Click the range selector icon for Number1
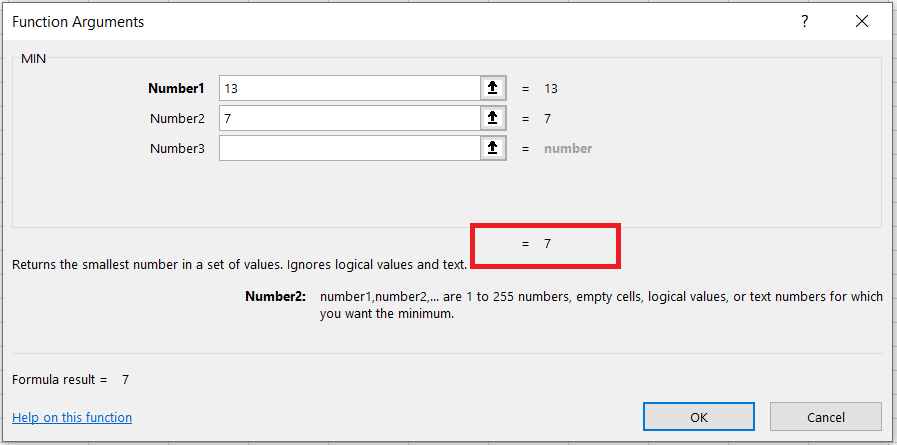The height and width of the screenshot is (445, 897). (x=491, y=88)
